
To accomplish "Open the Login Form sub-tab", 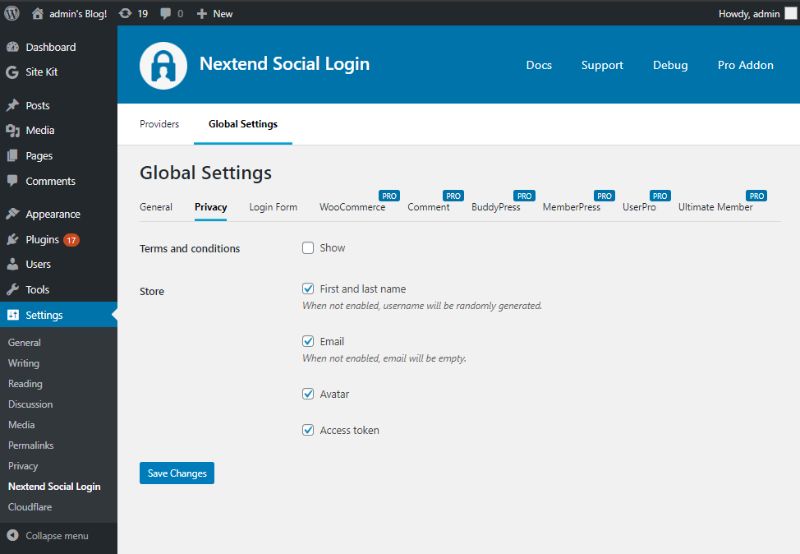I will [273, 207].
